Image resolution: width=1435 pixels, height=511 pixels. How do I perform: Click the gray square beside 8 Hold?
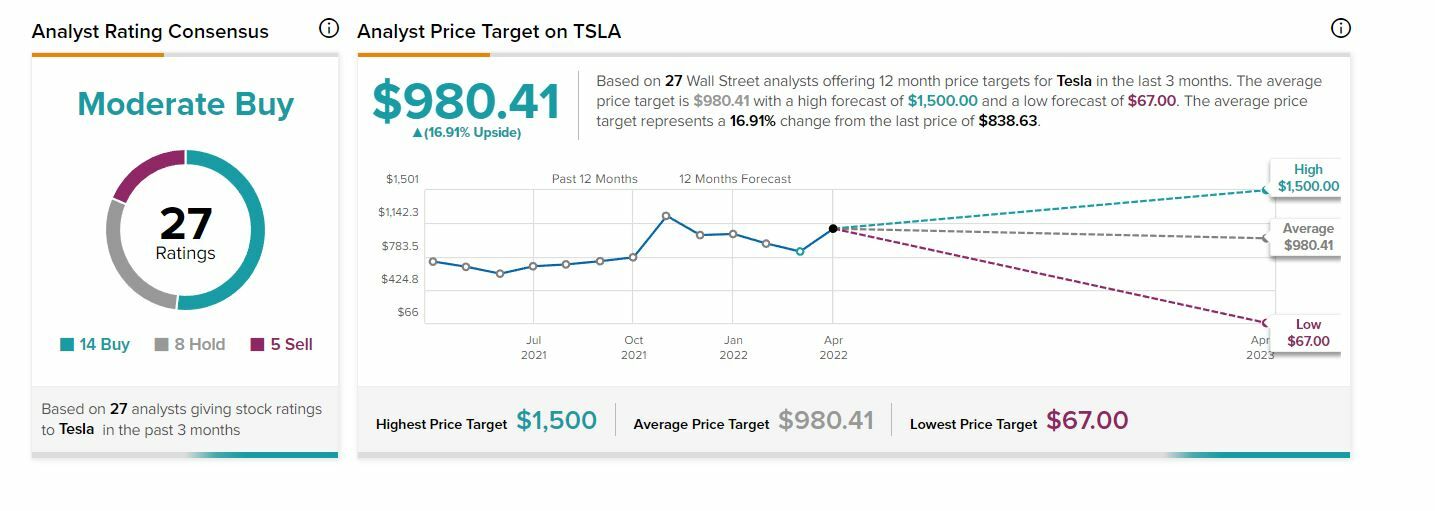[x=161, y=345]
